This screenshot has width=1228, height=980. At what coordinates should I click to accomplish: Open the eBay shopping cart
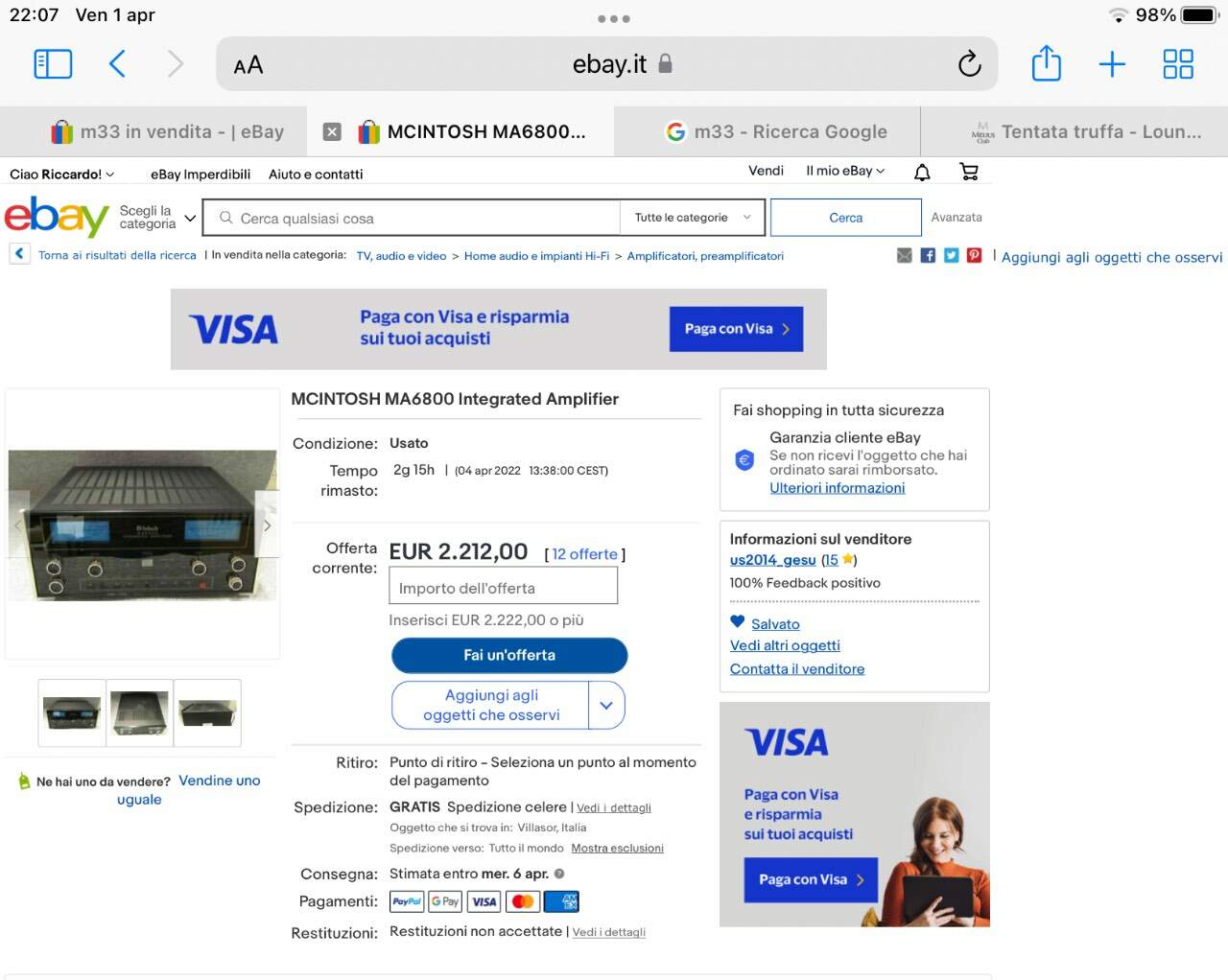[x=969, y=172]
